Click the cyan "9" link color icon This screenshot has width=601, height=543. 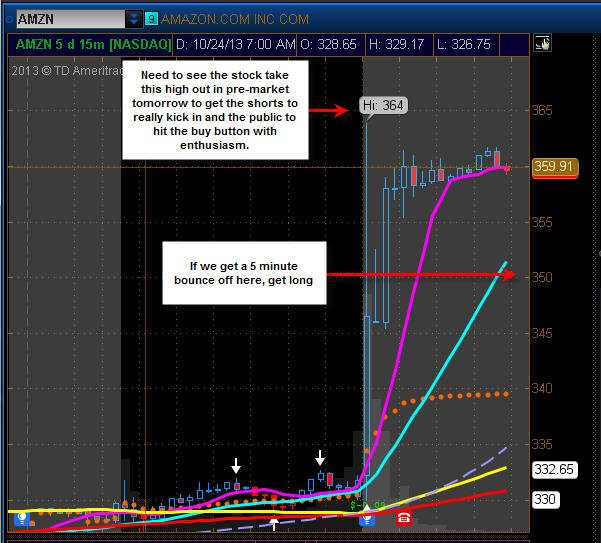pos(151,19)
